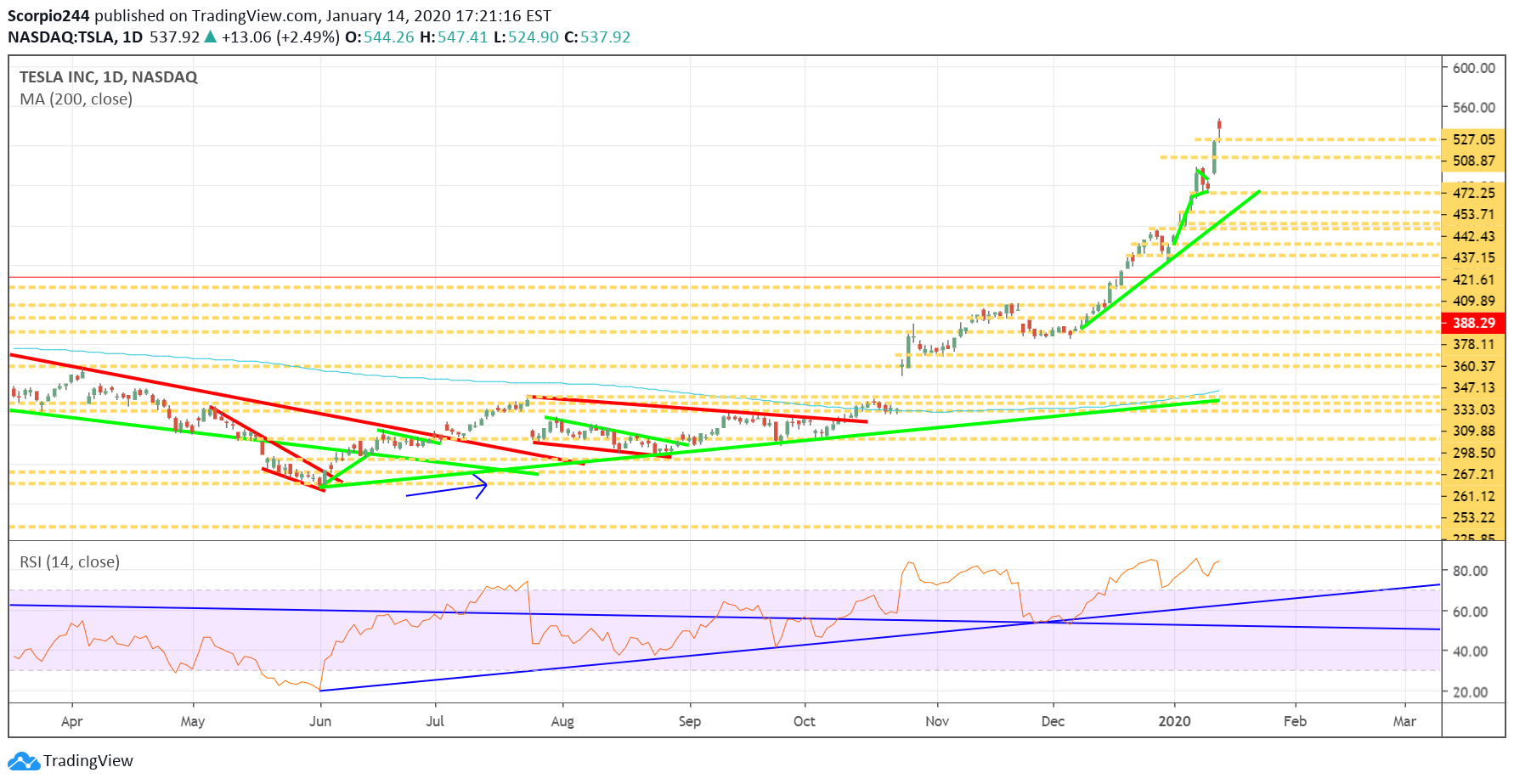Click the RSI 40.00 axis tick
Viewport: 1514px width, 784px height.
1470,651
